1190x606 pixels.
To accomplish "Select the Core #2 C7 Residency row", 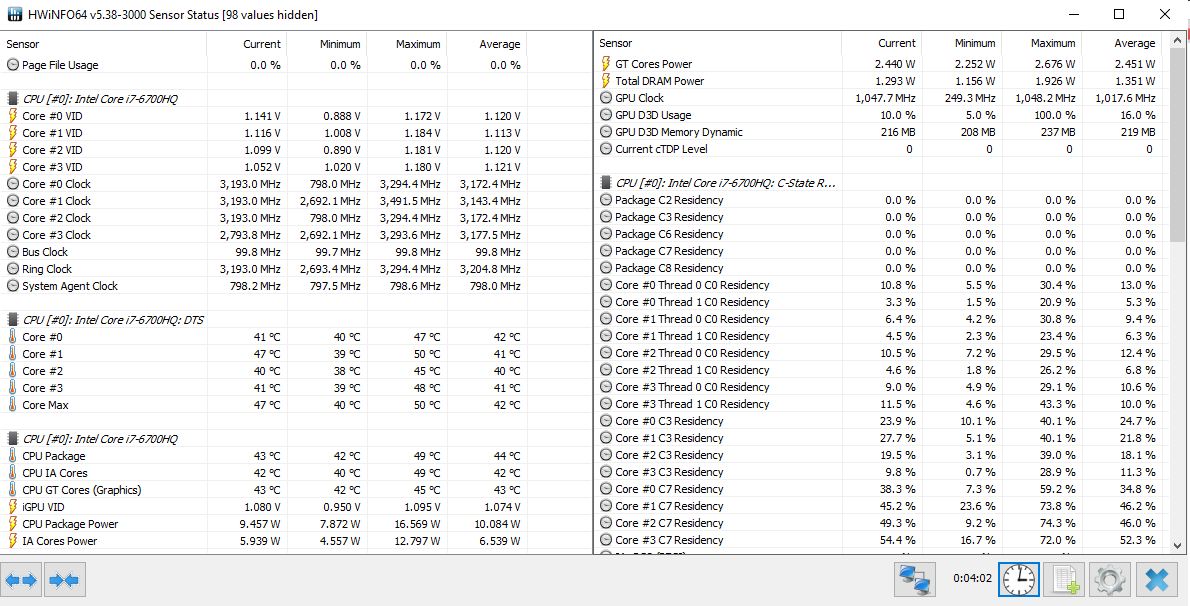I will click(878, 522).
